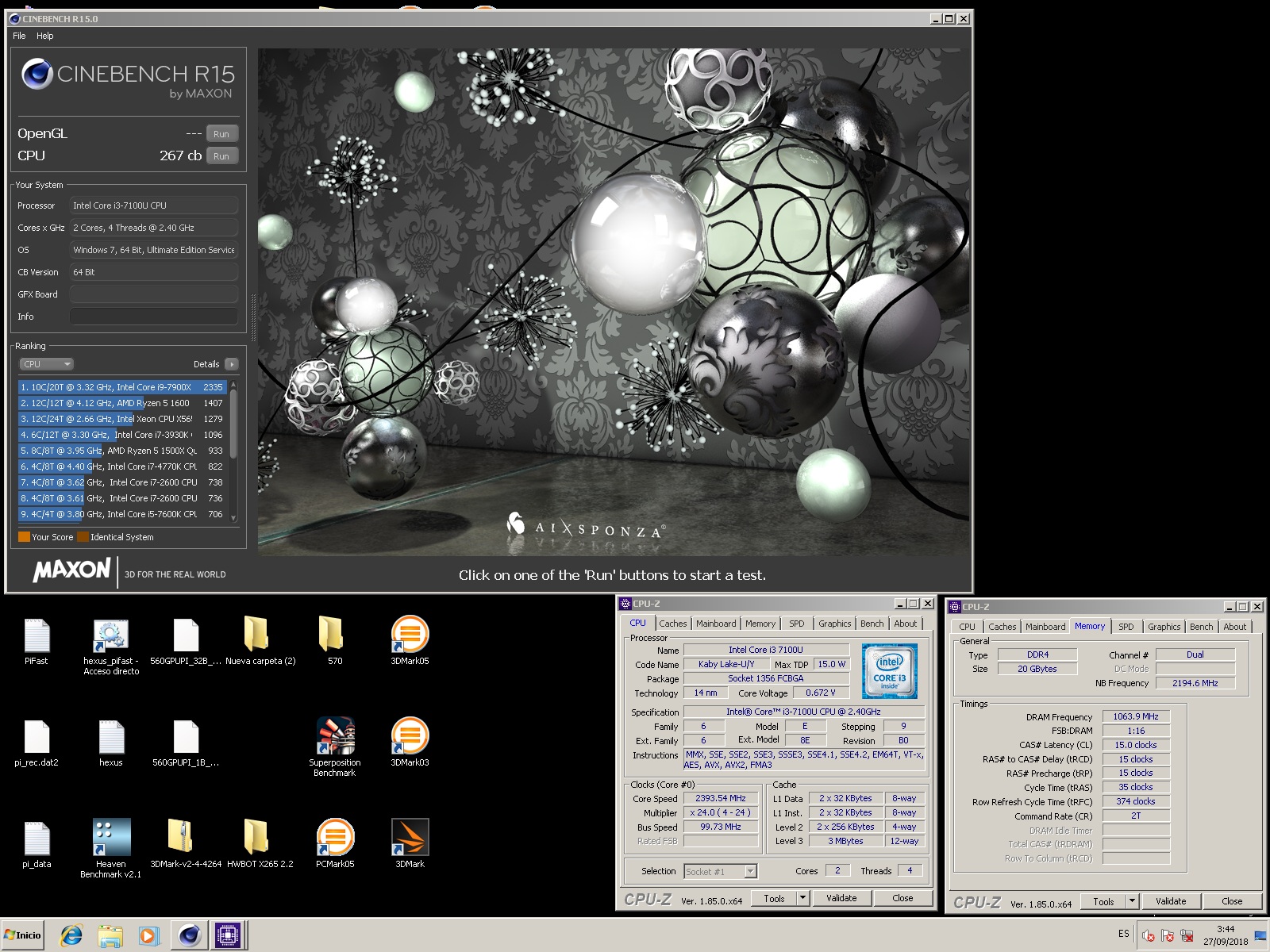Image resolution: width=1270 pixels, height=952 pixels.
Task: Switch to Mainboard tab in left CPU-Z
Action: (x=716, y=624)
